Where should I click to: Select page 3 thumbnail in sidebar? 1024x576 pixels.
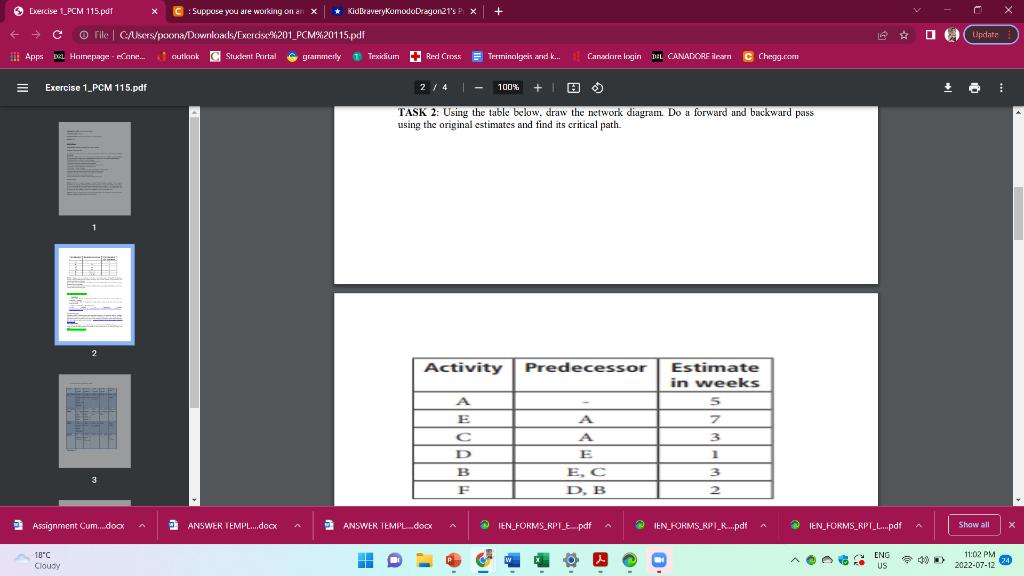(94, 421)
